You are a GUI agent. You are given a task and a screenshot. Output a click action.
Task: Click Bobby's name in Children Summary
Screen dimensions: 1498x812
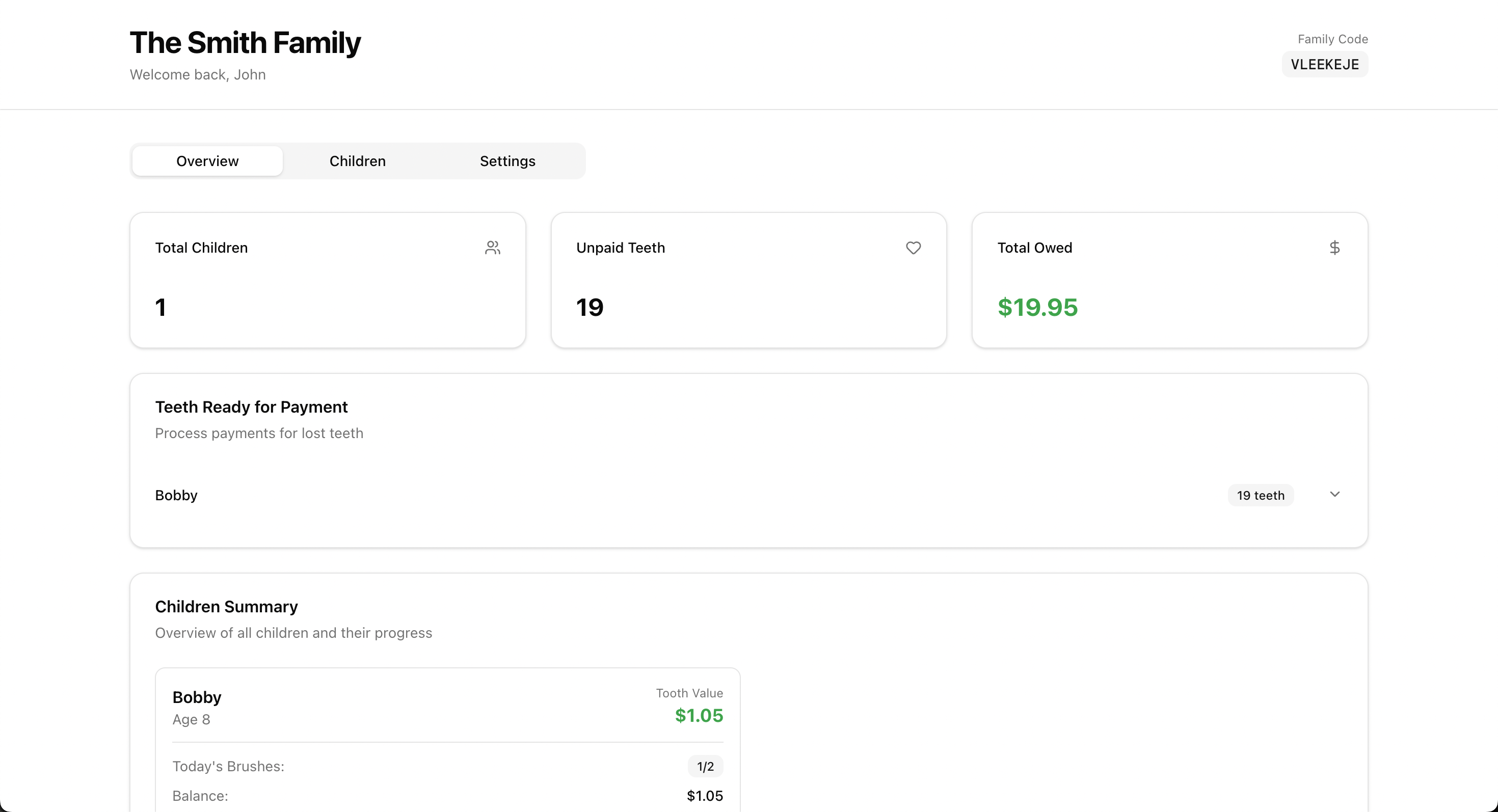197,697
